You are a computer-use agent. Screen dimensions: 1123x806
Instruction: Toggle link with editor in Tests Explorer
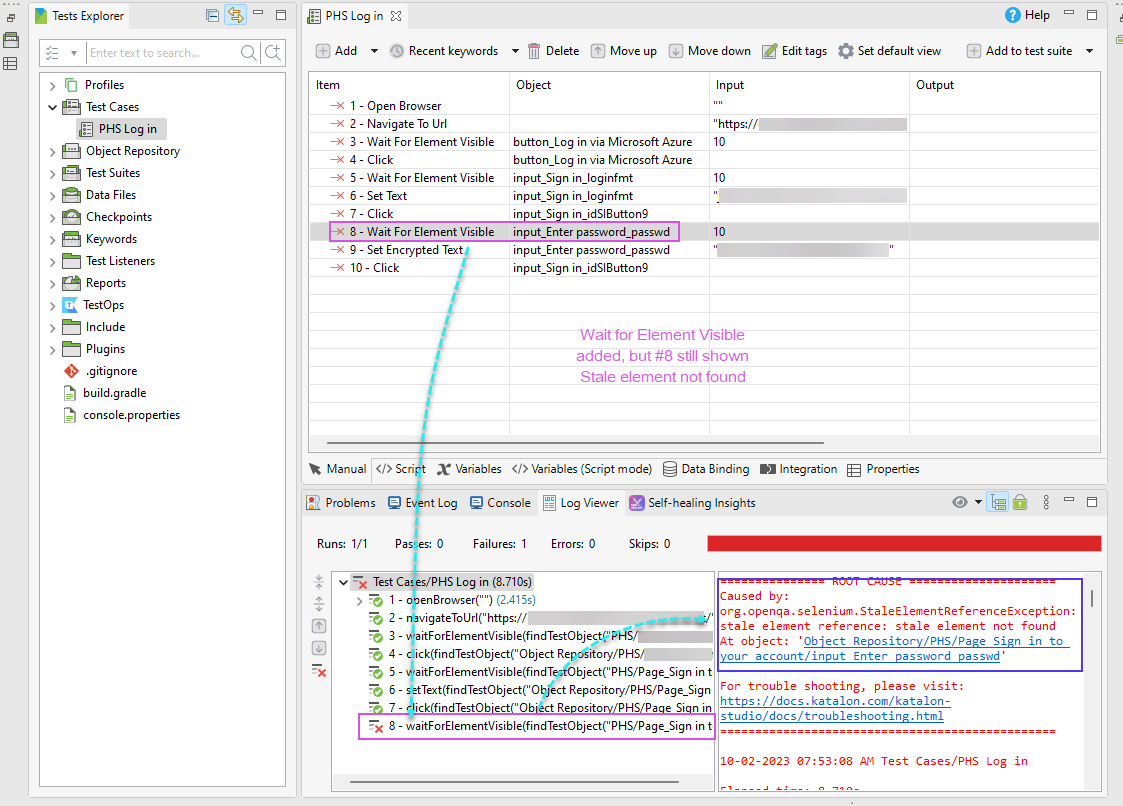click(x=235, y=15)
